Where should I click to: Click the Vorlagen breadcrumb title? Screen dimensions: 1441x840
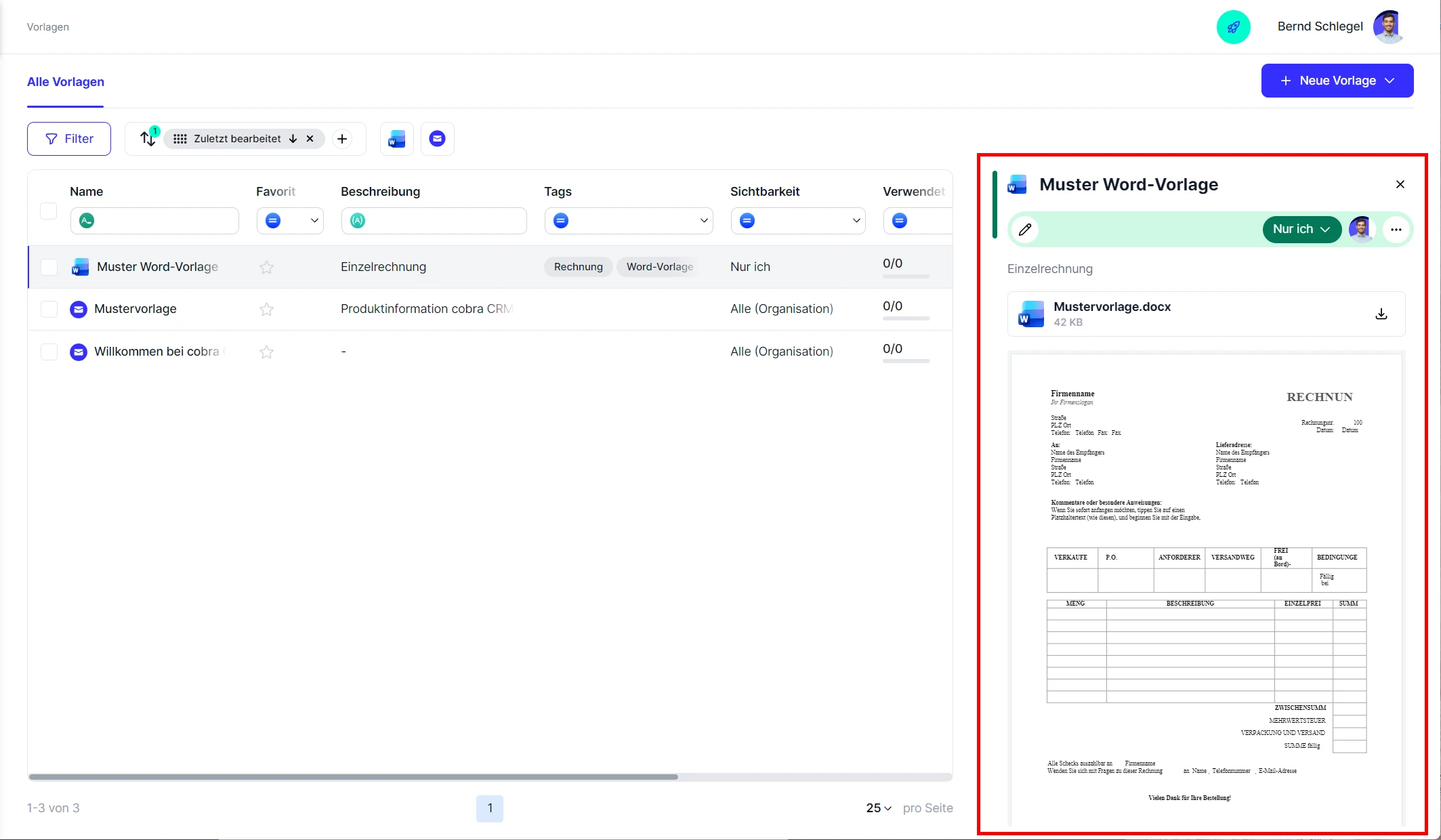(x=48, y=27)
